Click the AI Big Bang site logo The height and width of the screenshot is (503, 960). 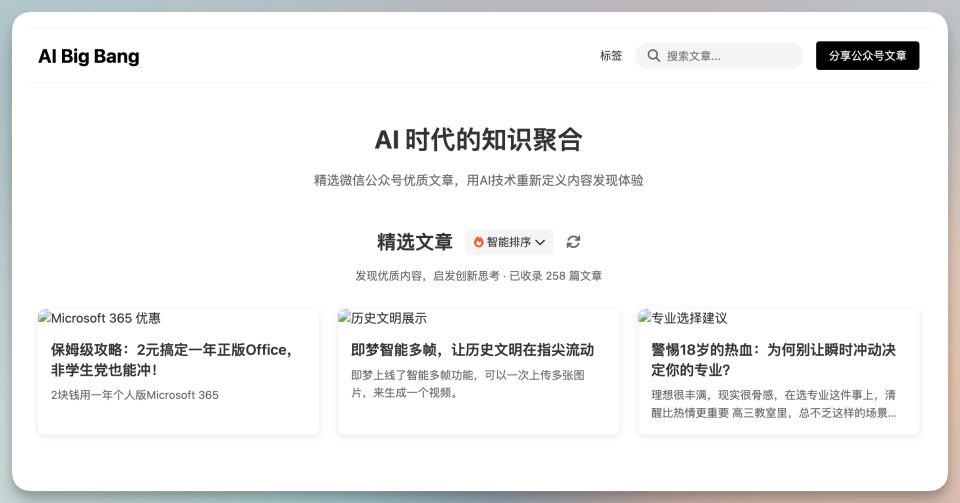[89, 56]
